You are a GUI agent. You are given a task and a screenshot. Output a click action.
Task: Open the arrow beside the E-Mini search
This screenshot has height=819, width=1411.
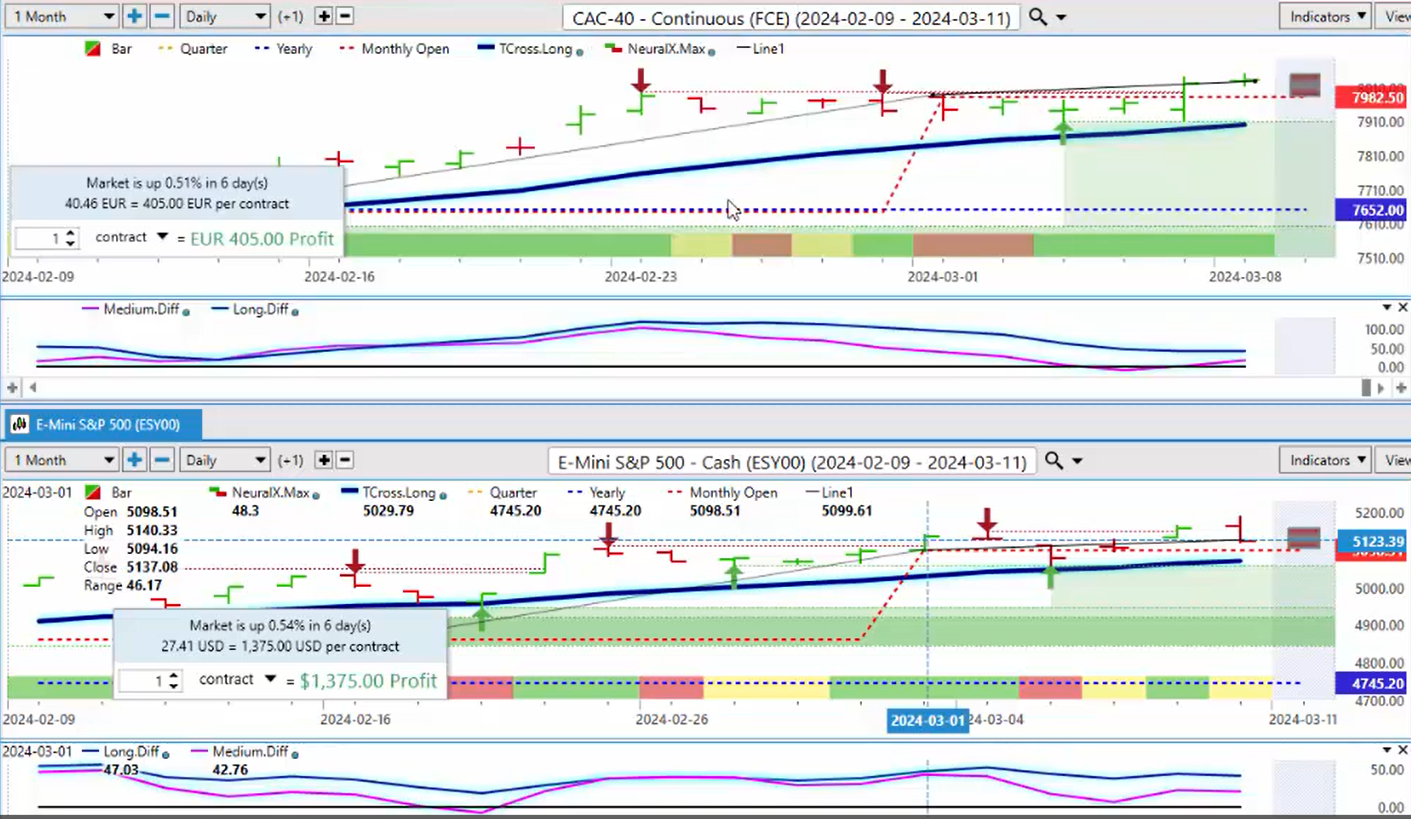coord(1077,462)
